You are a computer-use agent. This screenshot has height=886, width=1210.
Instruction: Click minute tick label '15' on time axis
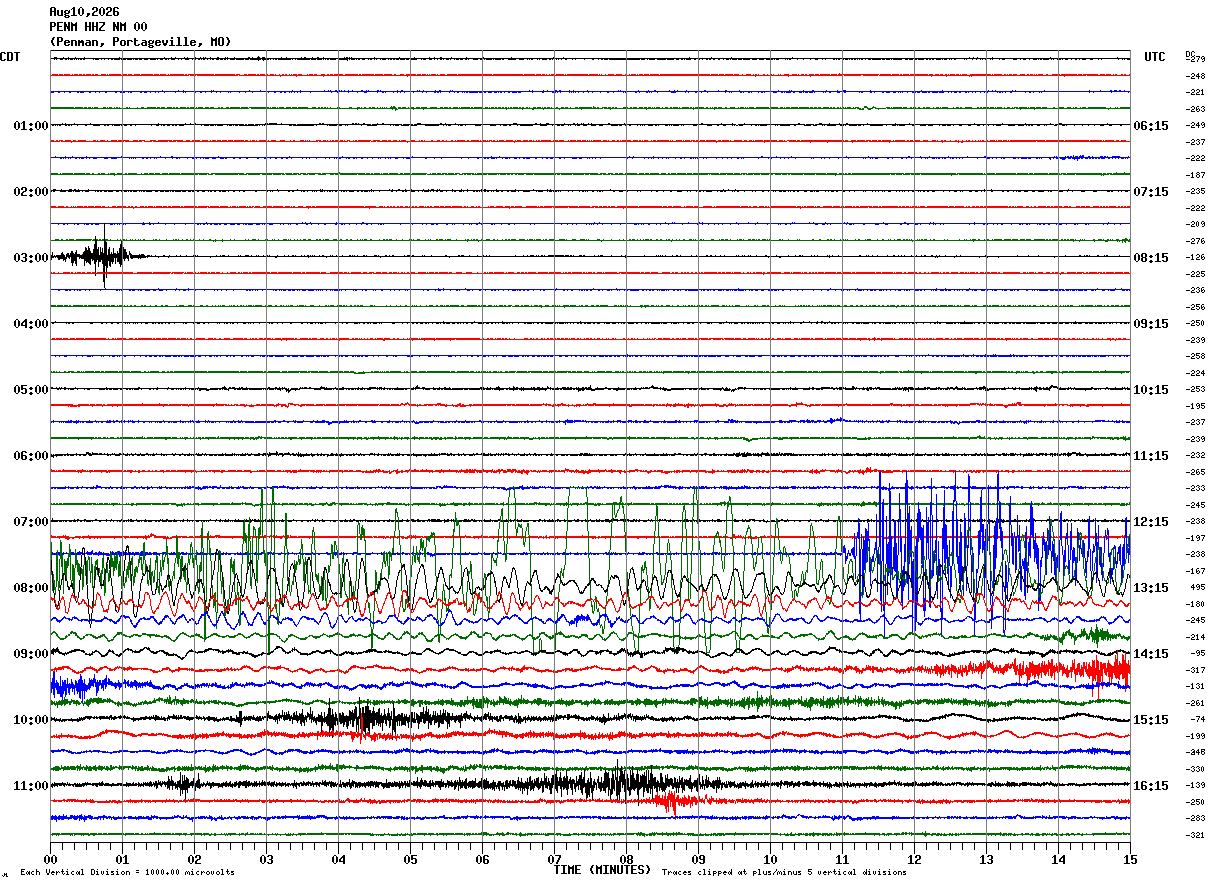click(1131, 859)
